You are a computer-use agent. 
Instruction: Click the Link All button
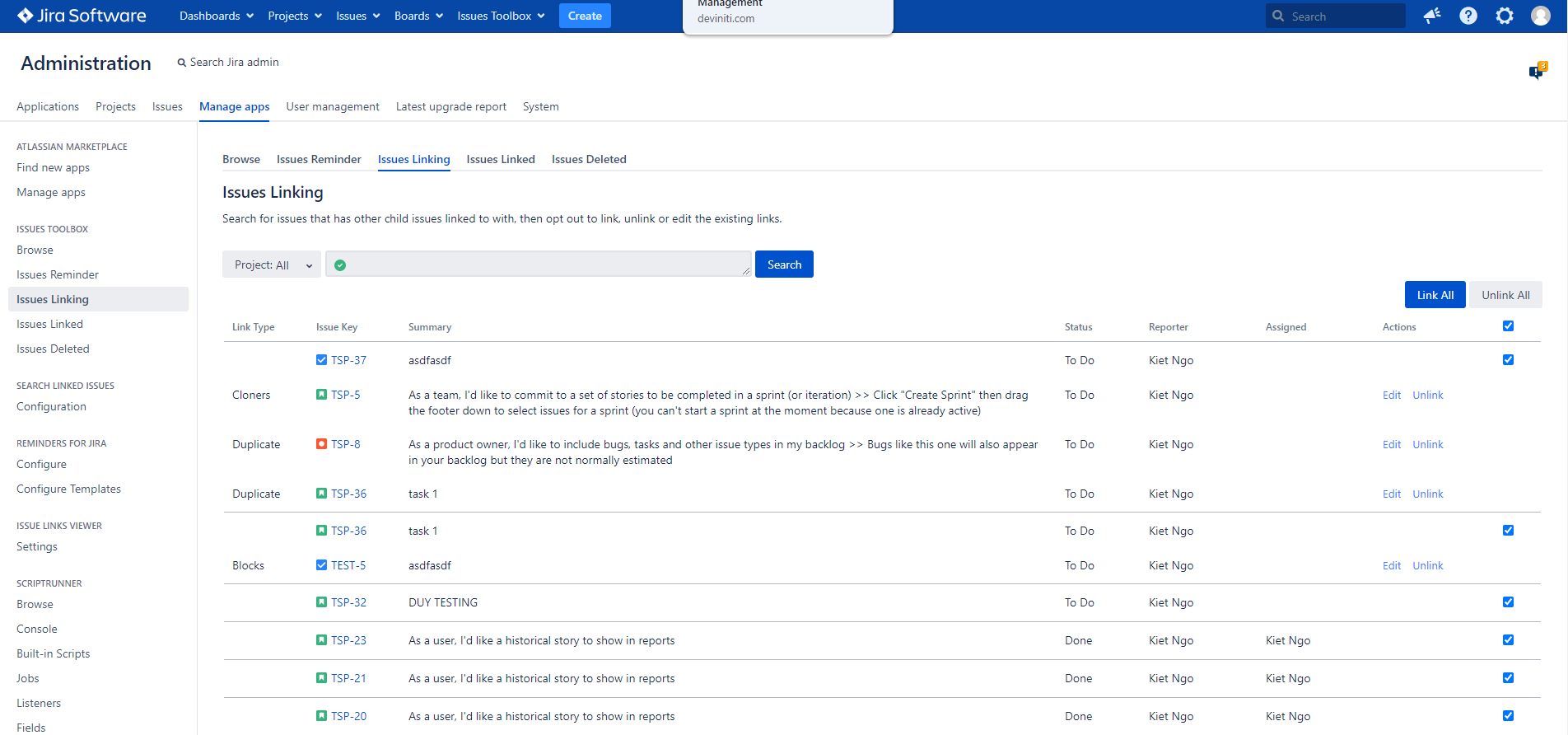(1435, 295)
